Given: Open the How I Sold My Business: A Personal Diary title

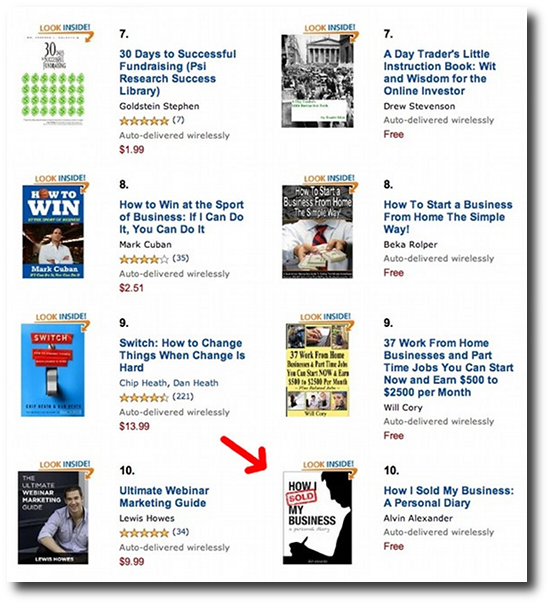Looking at the screenshot, I should (x=448, y=497).
